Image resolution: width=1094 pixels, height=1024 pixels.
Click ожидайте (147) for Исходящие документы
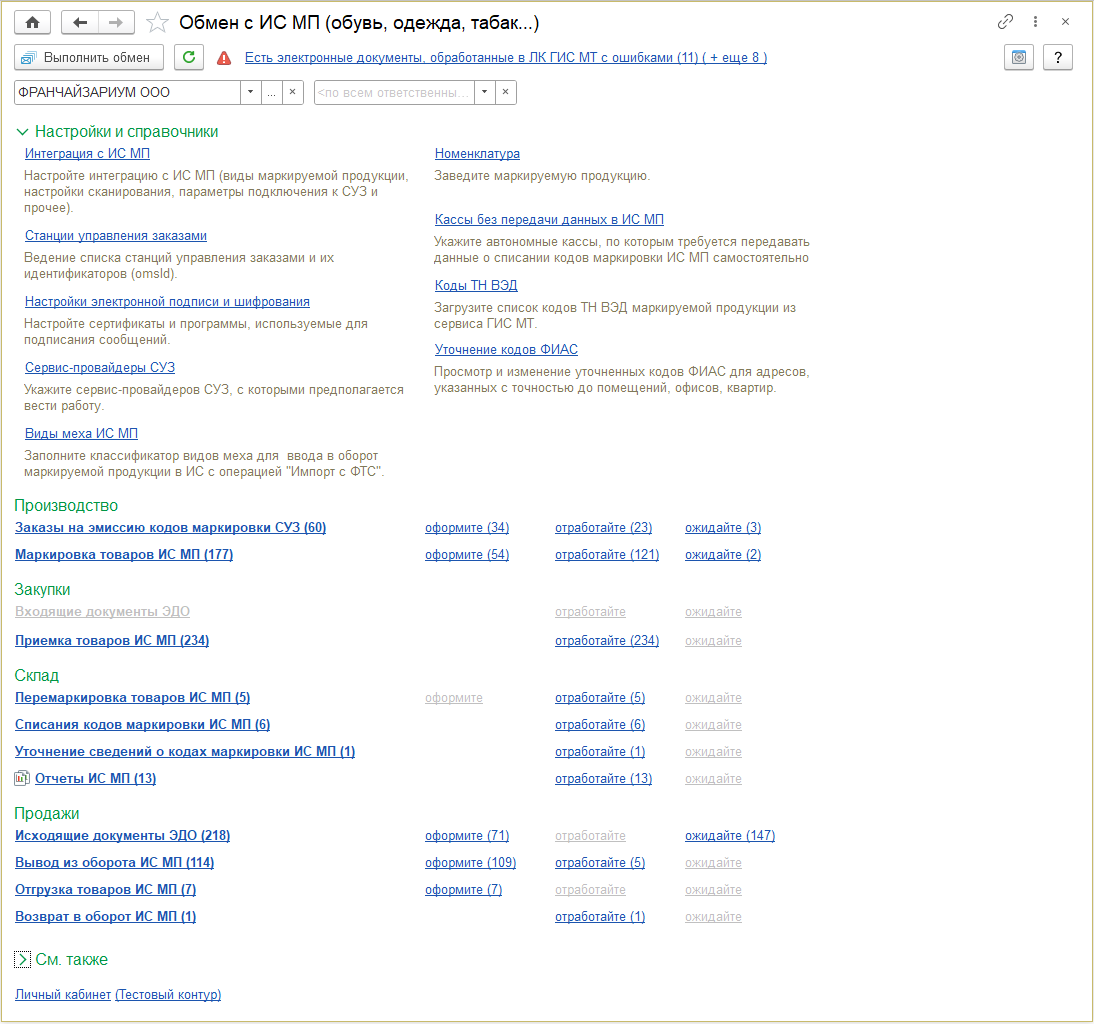click(730, 836)
